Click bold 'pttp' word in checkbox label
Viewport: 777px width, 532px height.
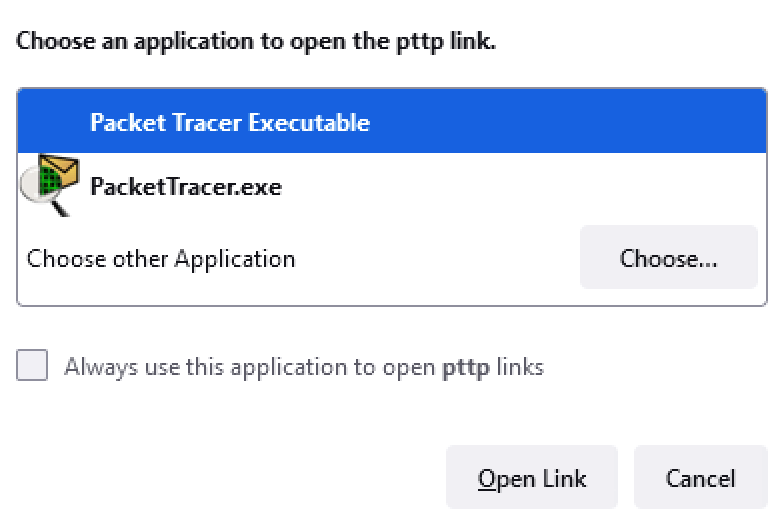[465, 369]
